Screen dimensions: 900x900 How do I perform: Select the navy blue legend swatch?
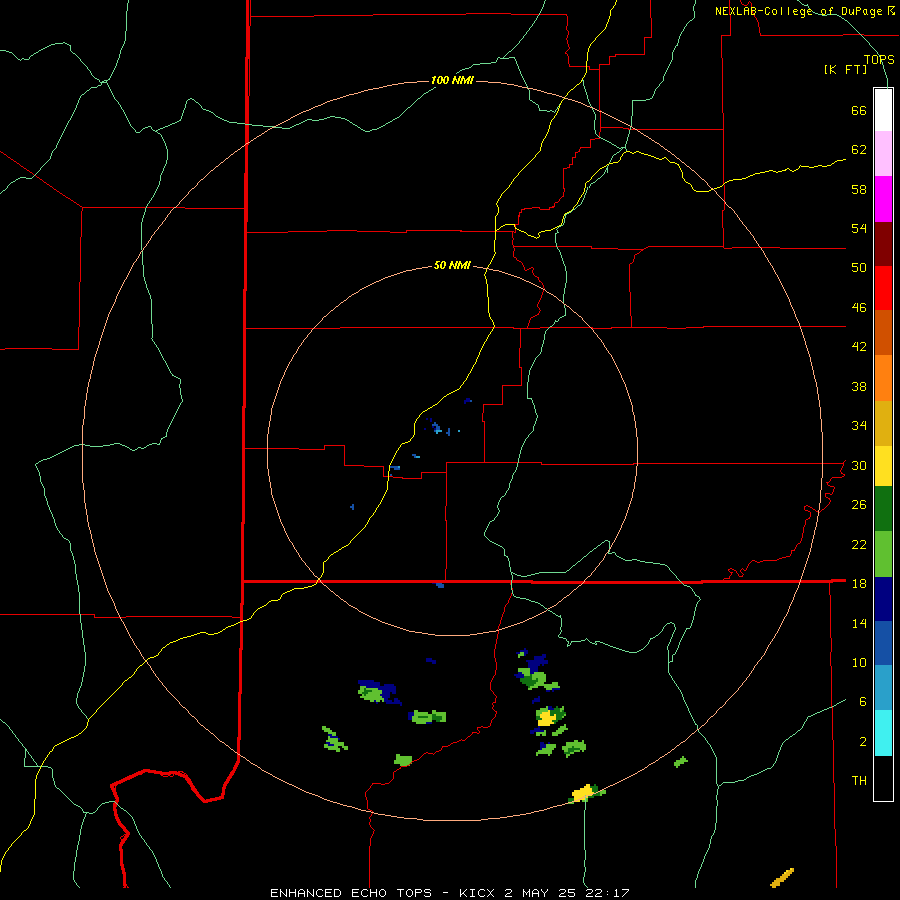point(883,599)
